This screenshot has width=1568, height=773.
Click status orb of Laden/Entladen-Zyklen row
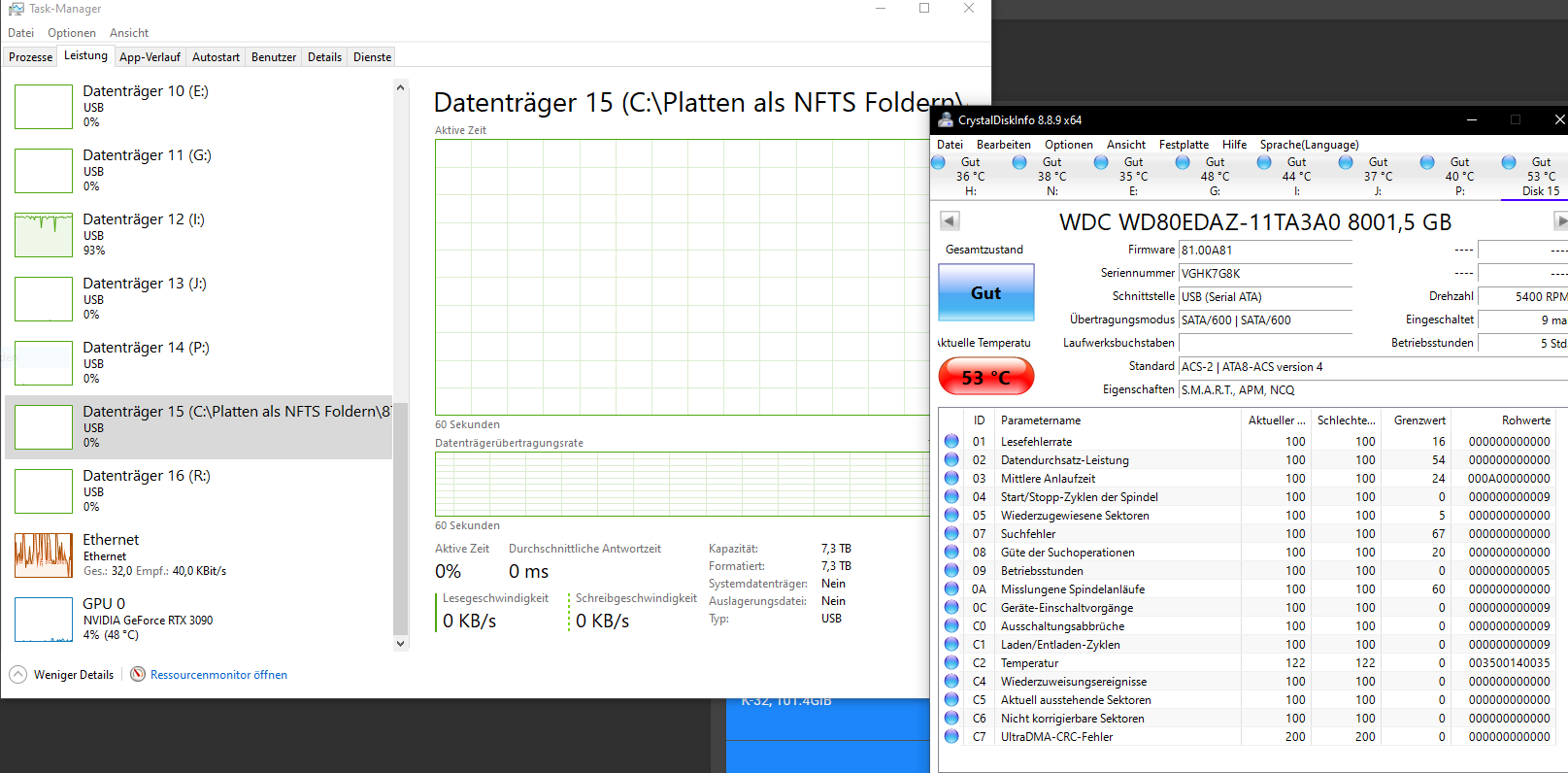pos(951,644)
